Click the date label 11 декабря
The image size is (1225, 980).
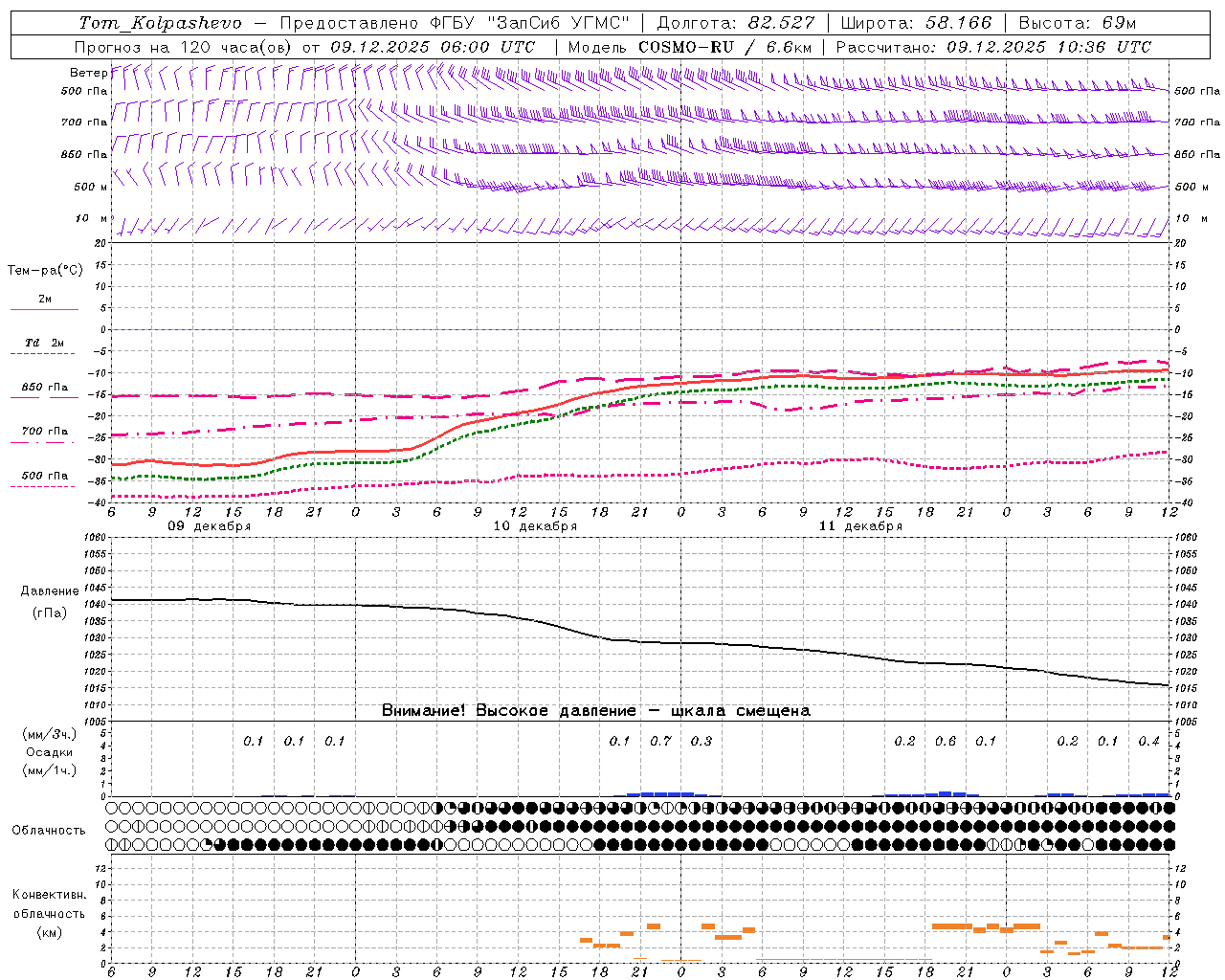(860, 526)
